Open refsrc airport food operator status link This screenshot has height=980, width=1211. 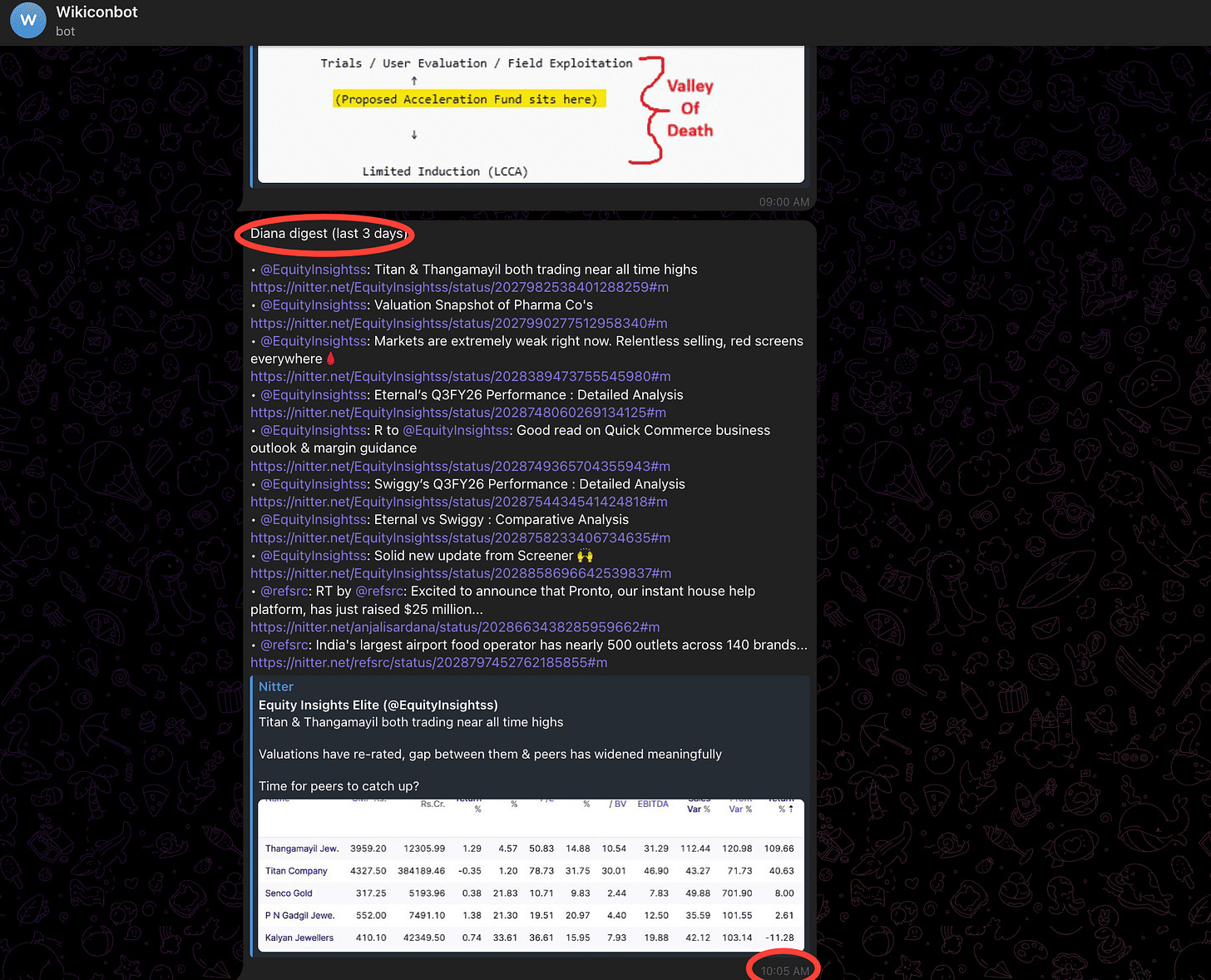pos(428,662)
